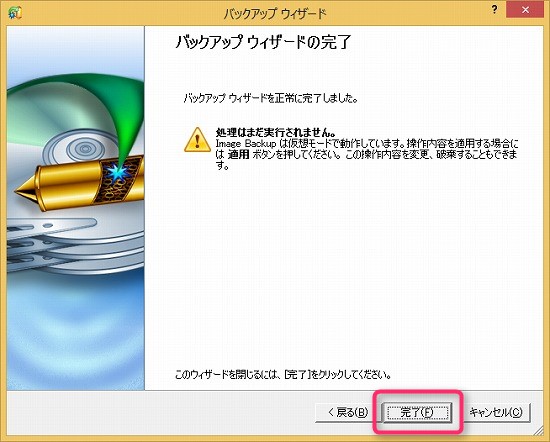Open help with the question mark button
Screen dimensions: 550x442
[x=494, y=9]
